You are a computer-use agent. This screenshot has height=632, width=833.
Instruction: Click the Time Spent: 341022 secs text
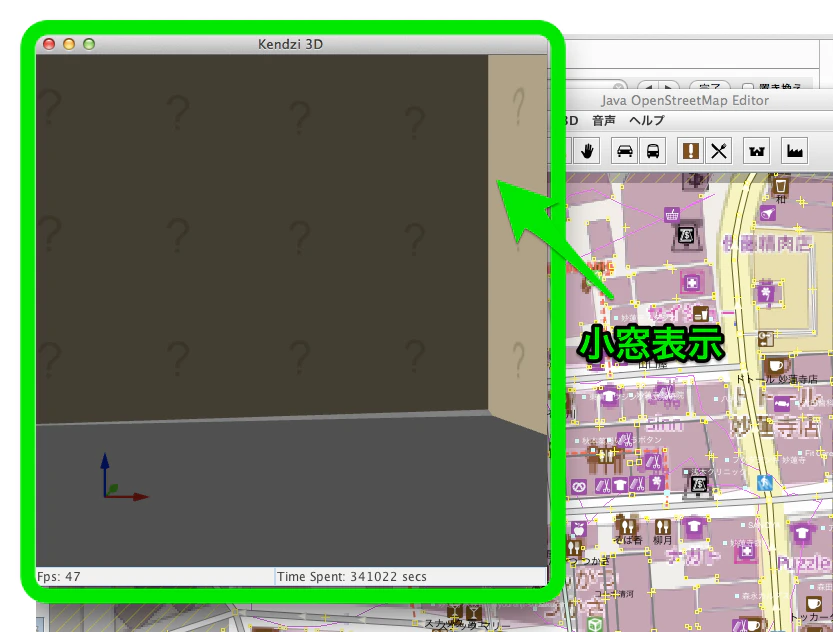352,576
